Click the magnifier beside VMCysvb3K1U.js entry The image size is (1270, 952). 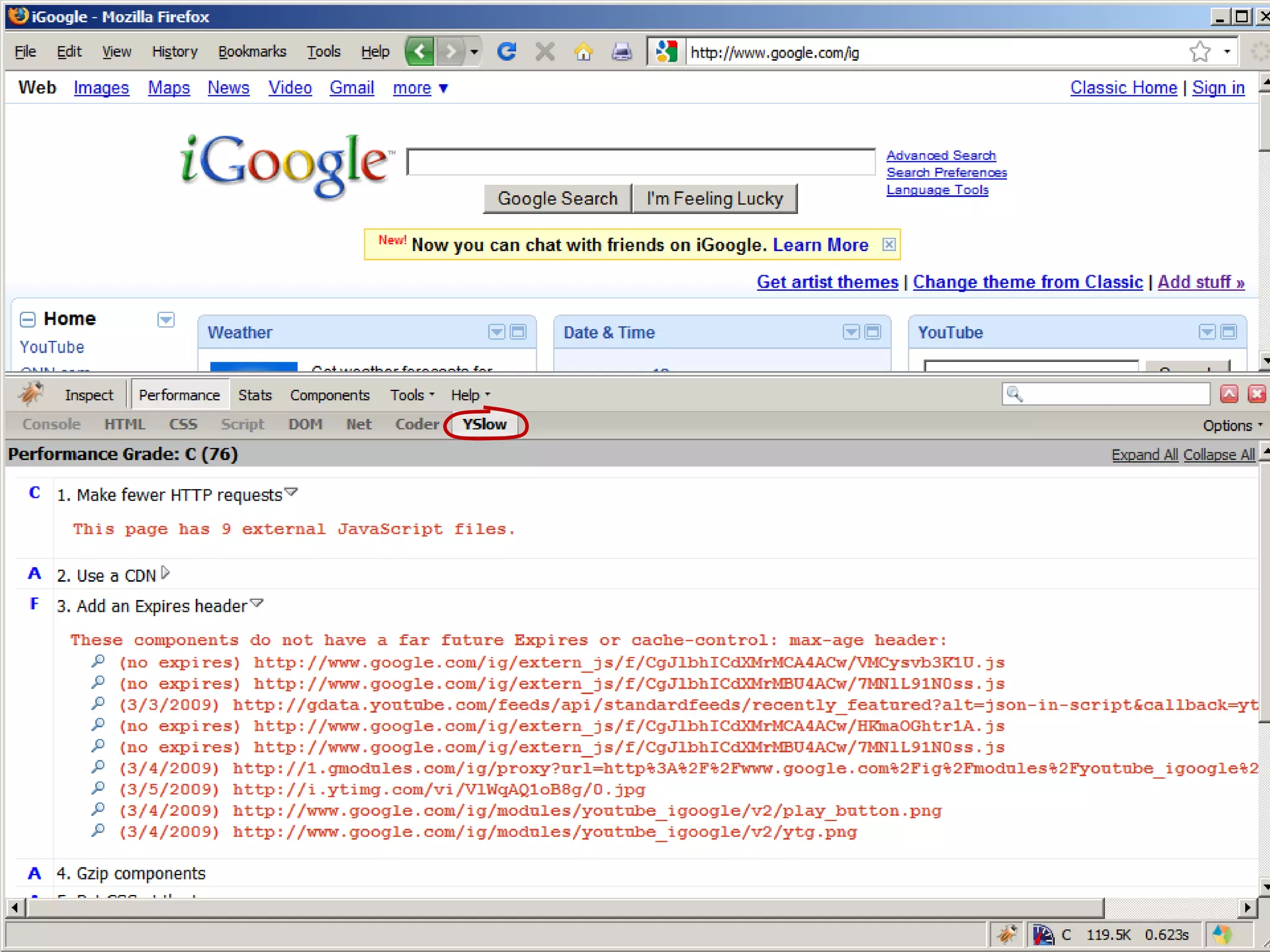pos(98,661)
